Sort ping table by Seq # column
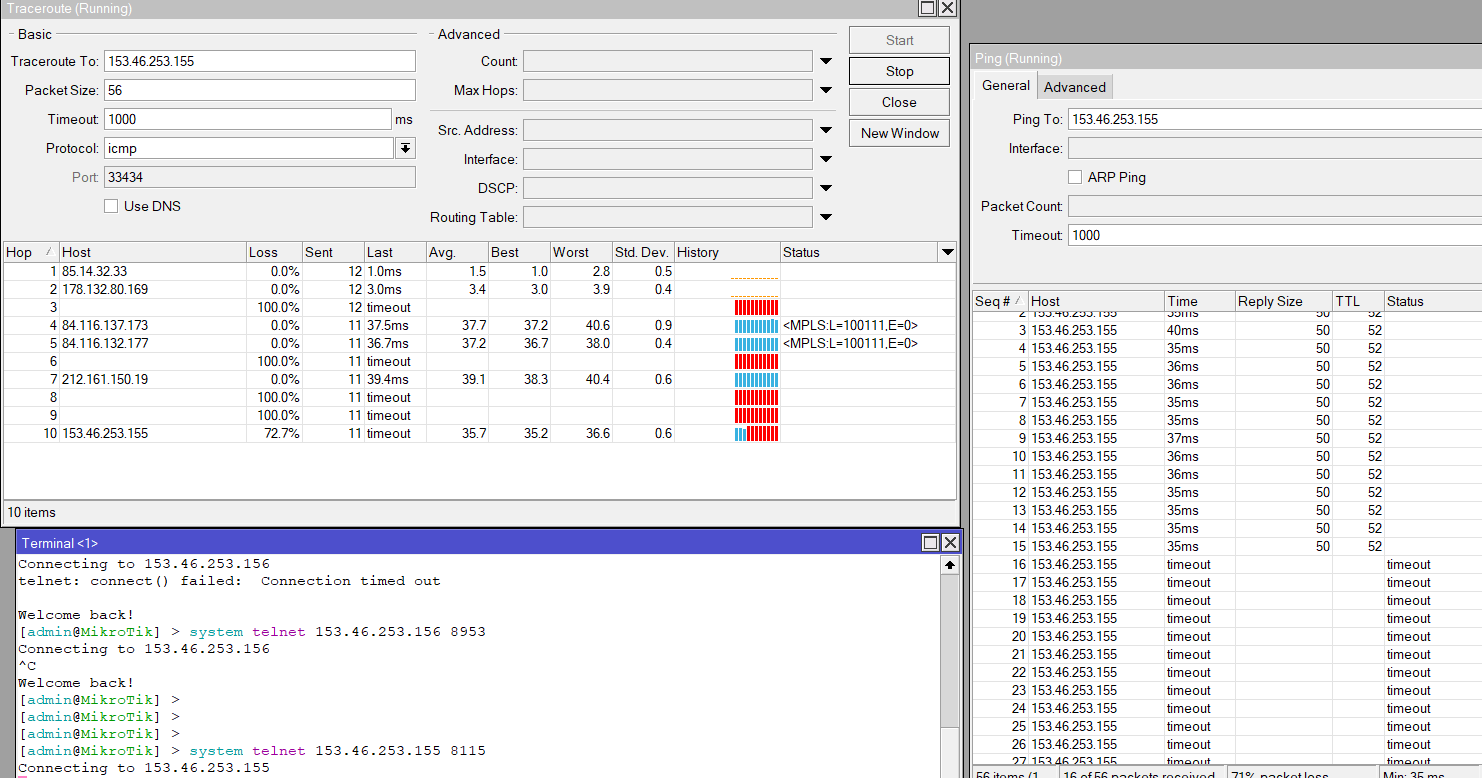The width and height of the screenshot is (1482, 778). point(1001,301)
